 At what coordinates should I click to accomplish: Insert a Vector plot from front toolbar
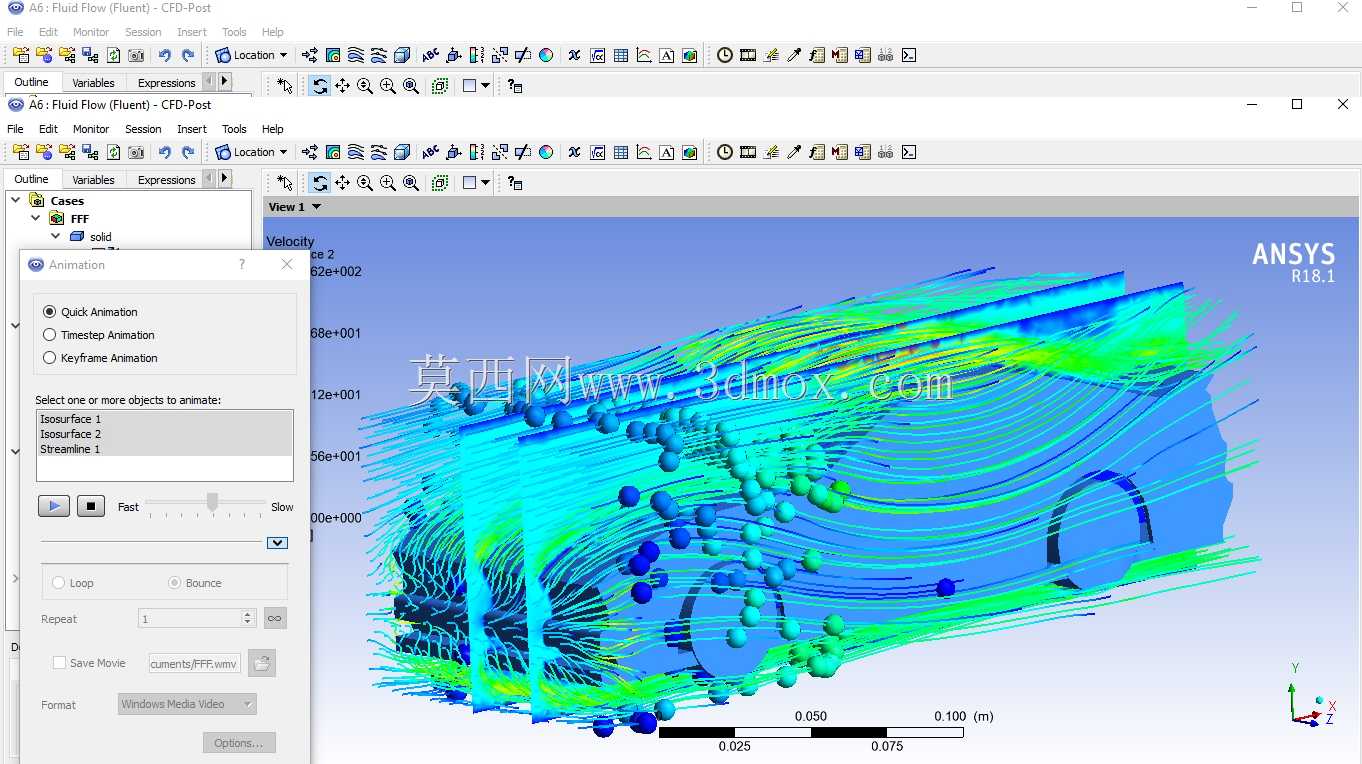pyautogui.click(x=310, y=152)
